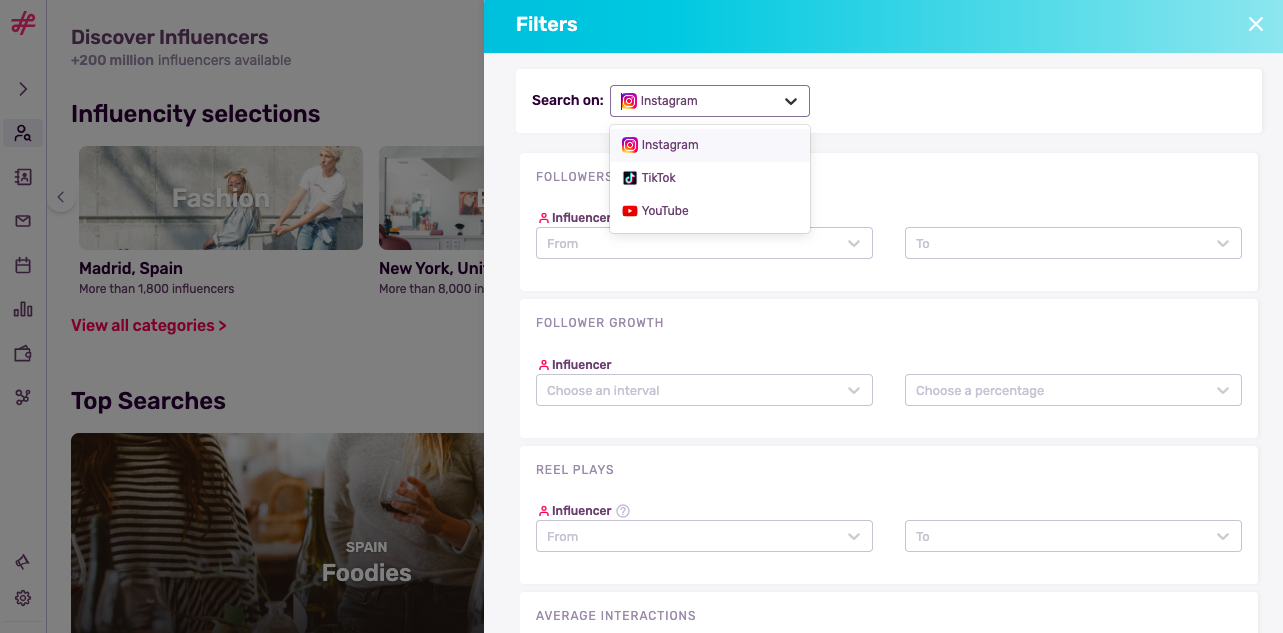Open the campaigns megaphone sidebar icon
Image resolution: width=1283 pixels, height=633 pixels.
[22, 562]
